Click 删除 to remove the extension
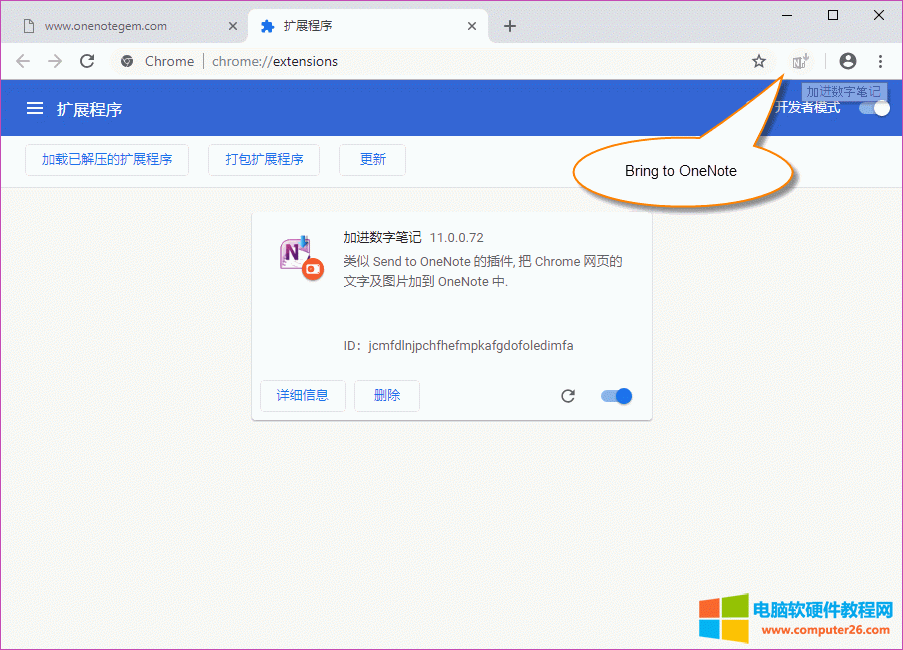 pyautogui.click(x=387, y=395)
